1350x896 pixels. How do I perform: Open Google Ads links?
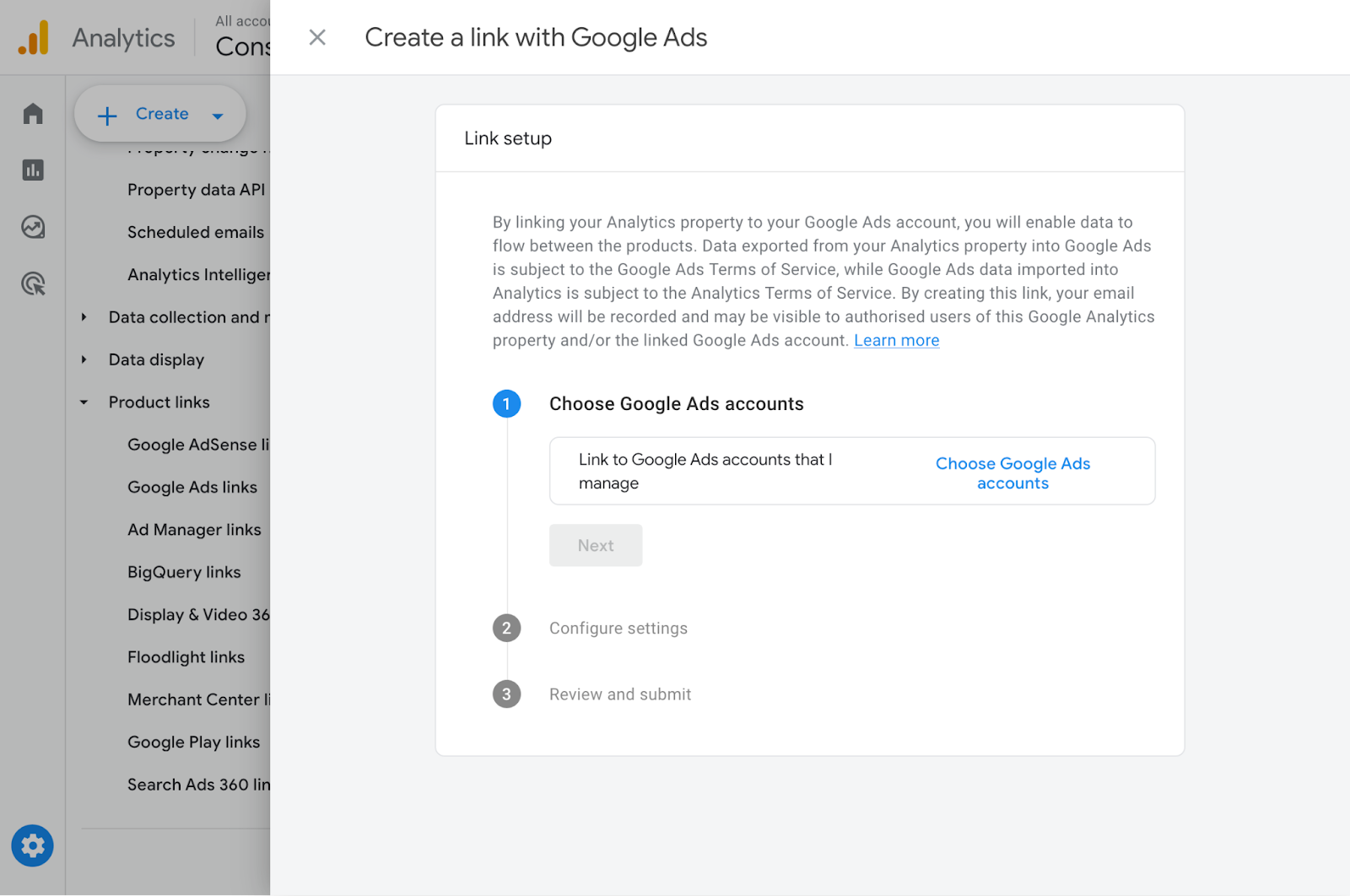192,487
